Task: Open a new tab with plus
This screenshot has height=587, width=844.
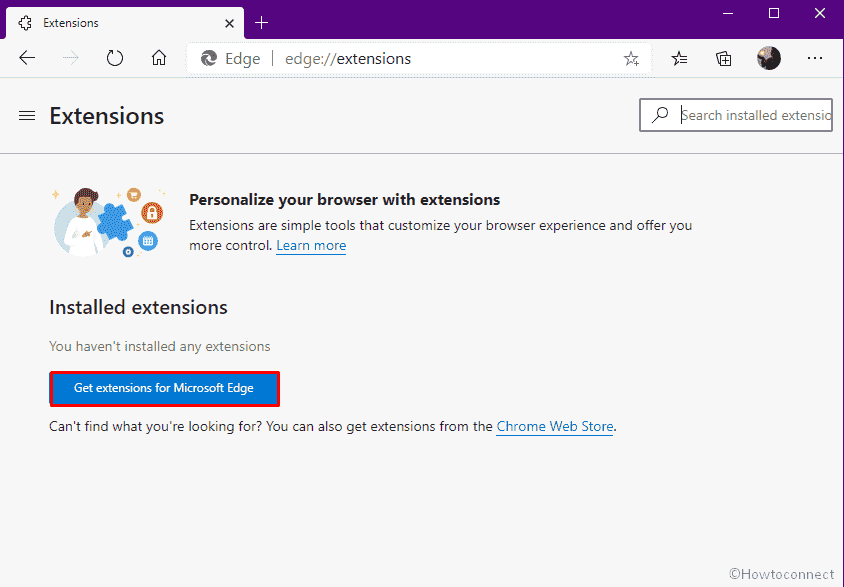Action: (261, 23)
